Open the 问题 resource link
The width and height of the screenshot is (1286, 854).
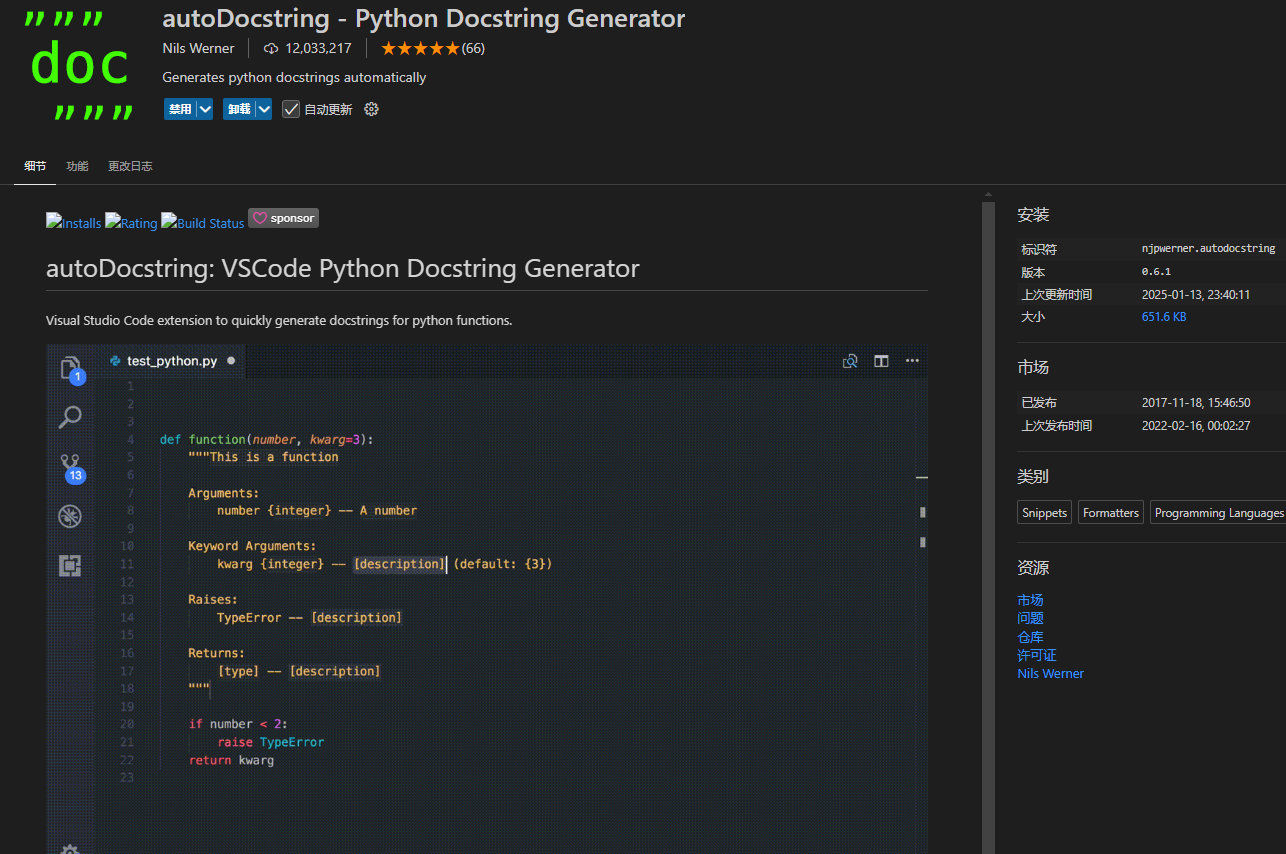pos(1030,618)
